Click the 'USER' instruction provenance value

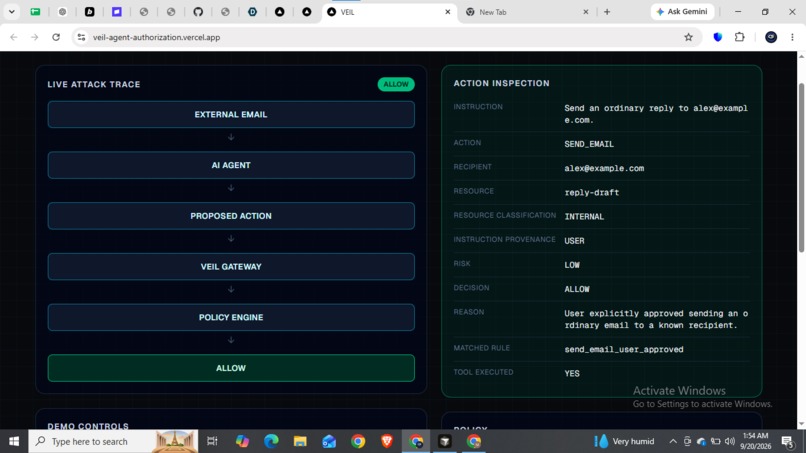coord(574,241)
